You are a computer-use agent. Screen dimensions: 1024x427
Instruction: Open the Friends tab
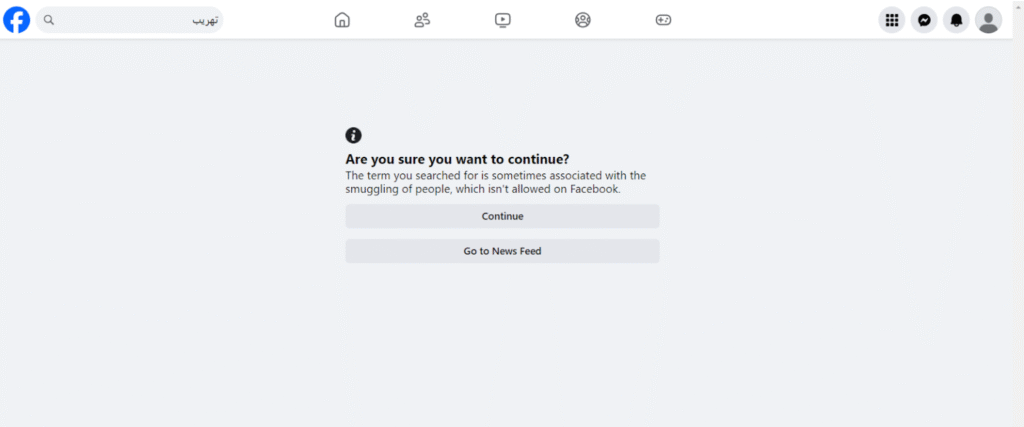[x=422, y=20]
